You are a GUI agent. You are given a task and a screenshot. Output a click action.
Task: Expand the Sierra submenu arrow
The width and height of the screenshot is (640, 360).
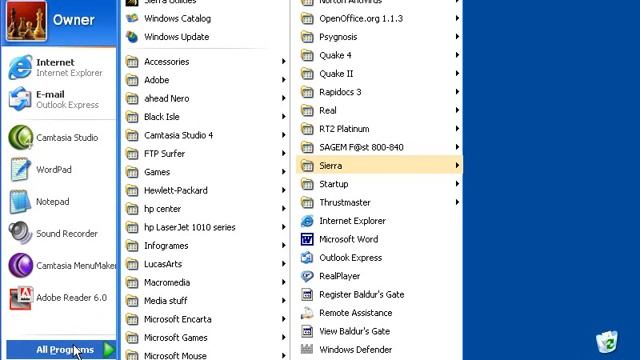tap(457, 165)
